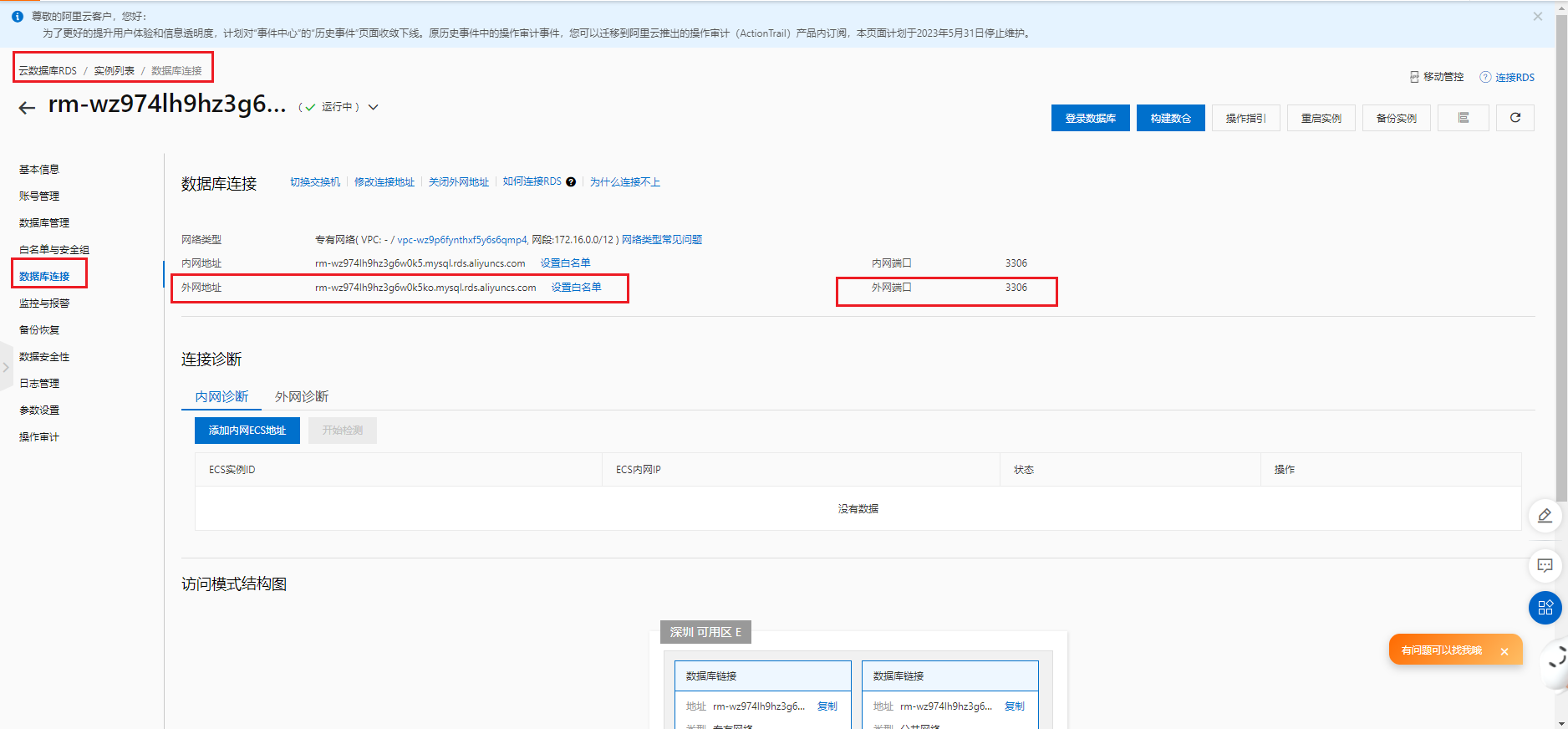Open 白名单与安全组 in sidebar
The width and height of the screenshot is (1568, 729).
54,249
